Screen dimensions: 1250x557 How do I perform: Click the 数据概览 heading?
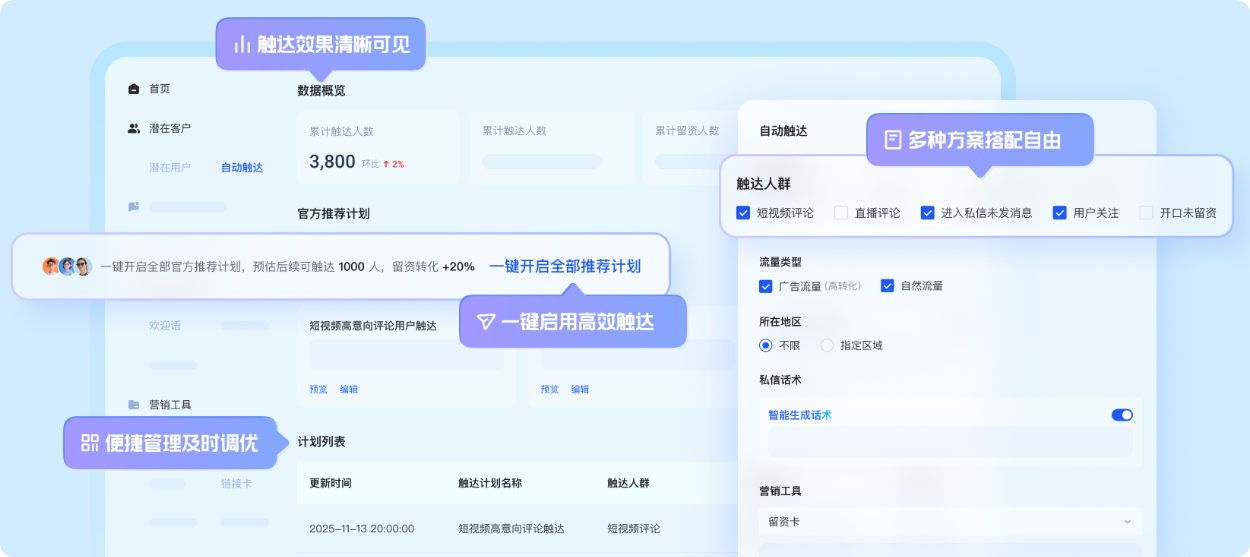click(x=321, y=91)
